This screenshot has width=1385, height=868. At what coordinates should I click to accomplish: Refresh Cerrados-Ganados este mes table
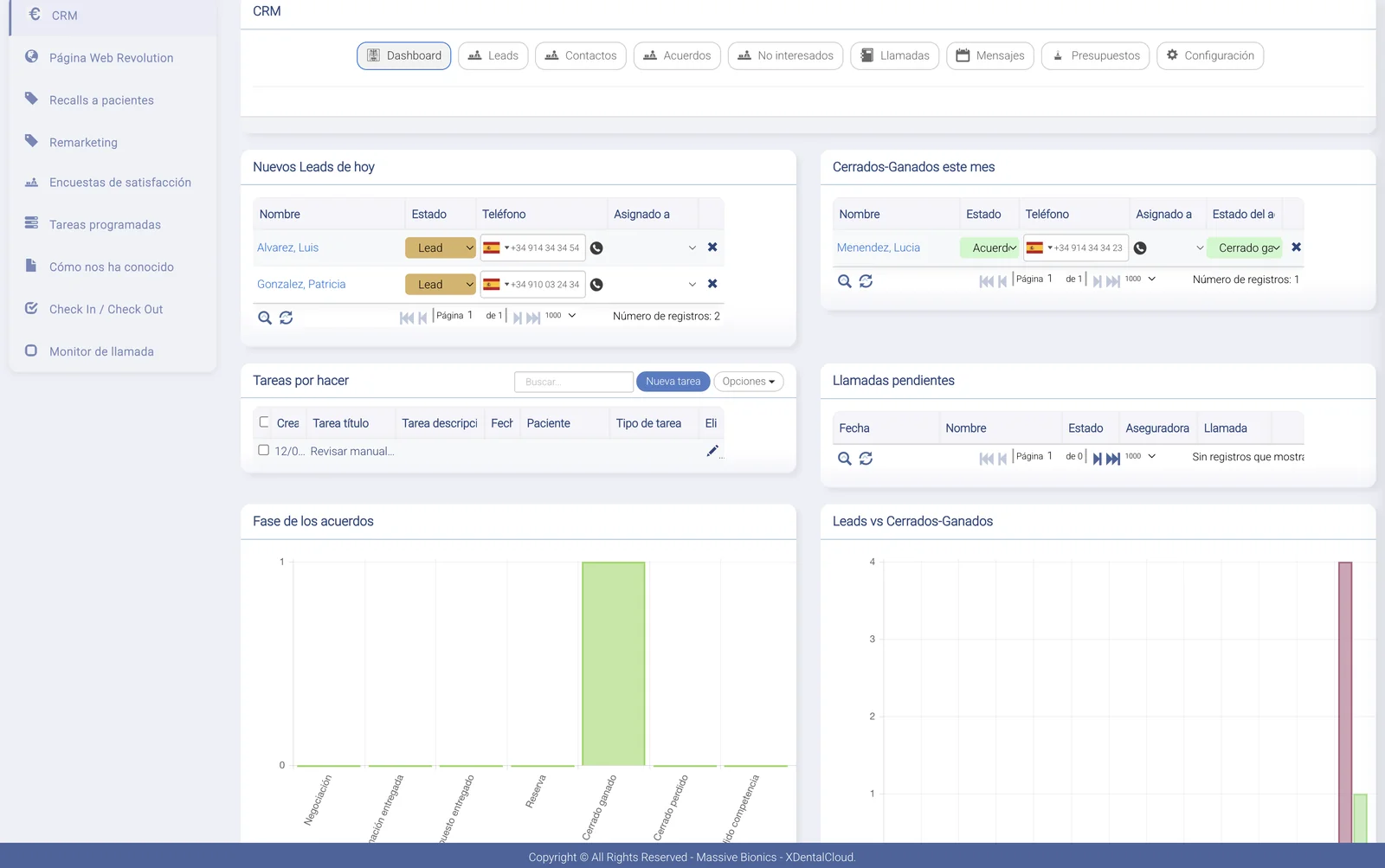(866, 281)
